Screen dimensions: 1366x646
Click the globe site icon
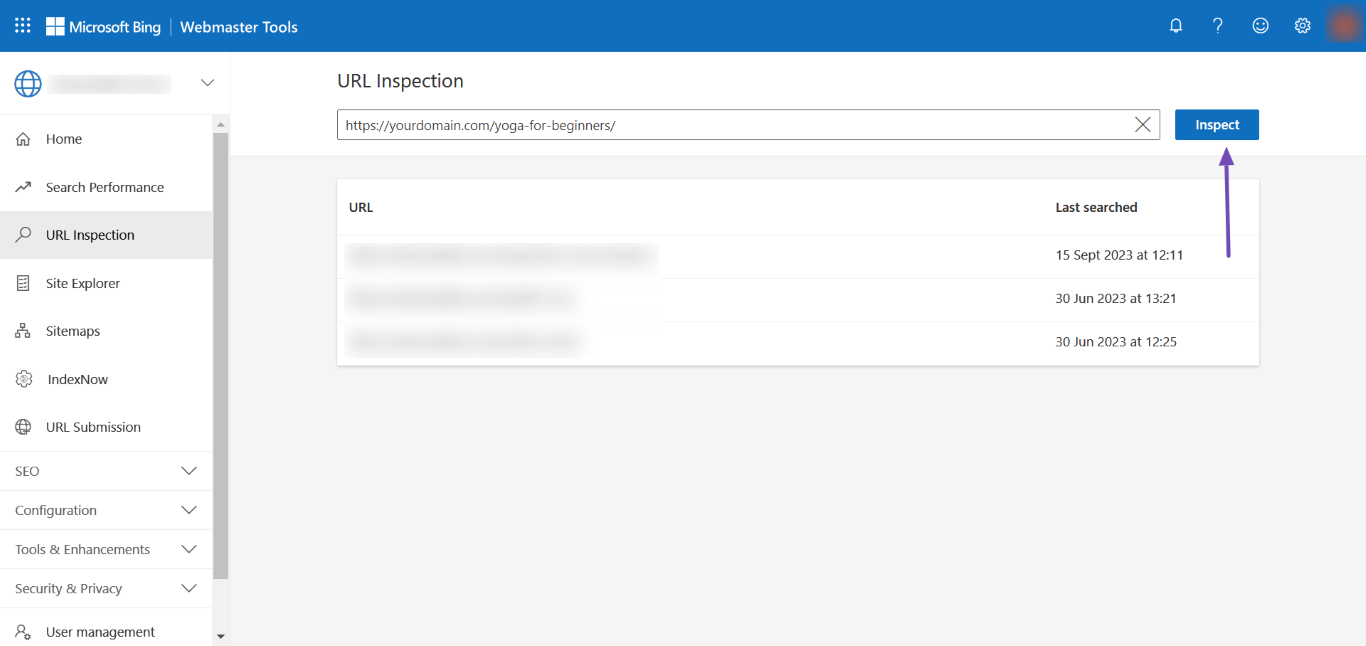point(28,83)
